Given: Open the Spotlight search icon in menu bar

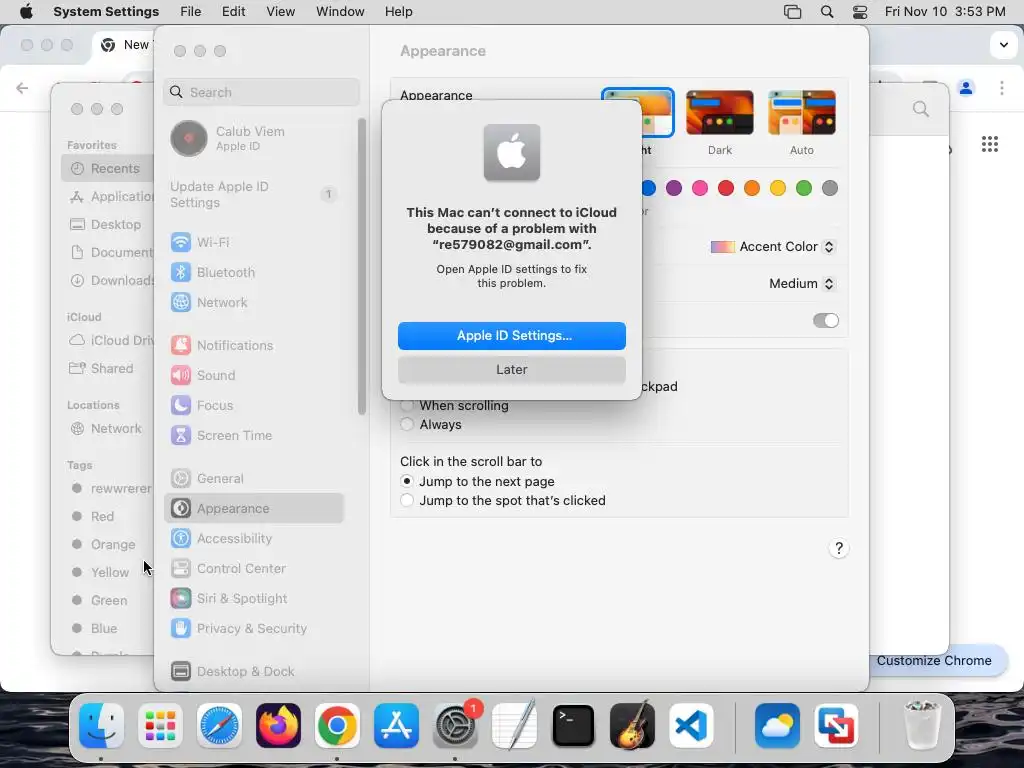Looking at the screenshot, I should coord(827,12).
